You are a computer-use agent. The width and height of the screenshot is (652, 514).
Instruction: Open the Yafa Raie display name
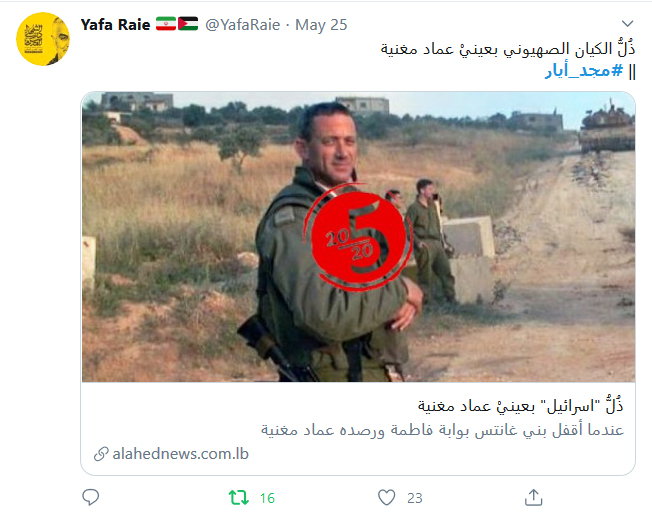click(x=115, y=25)
